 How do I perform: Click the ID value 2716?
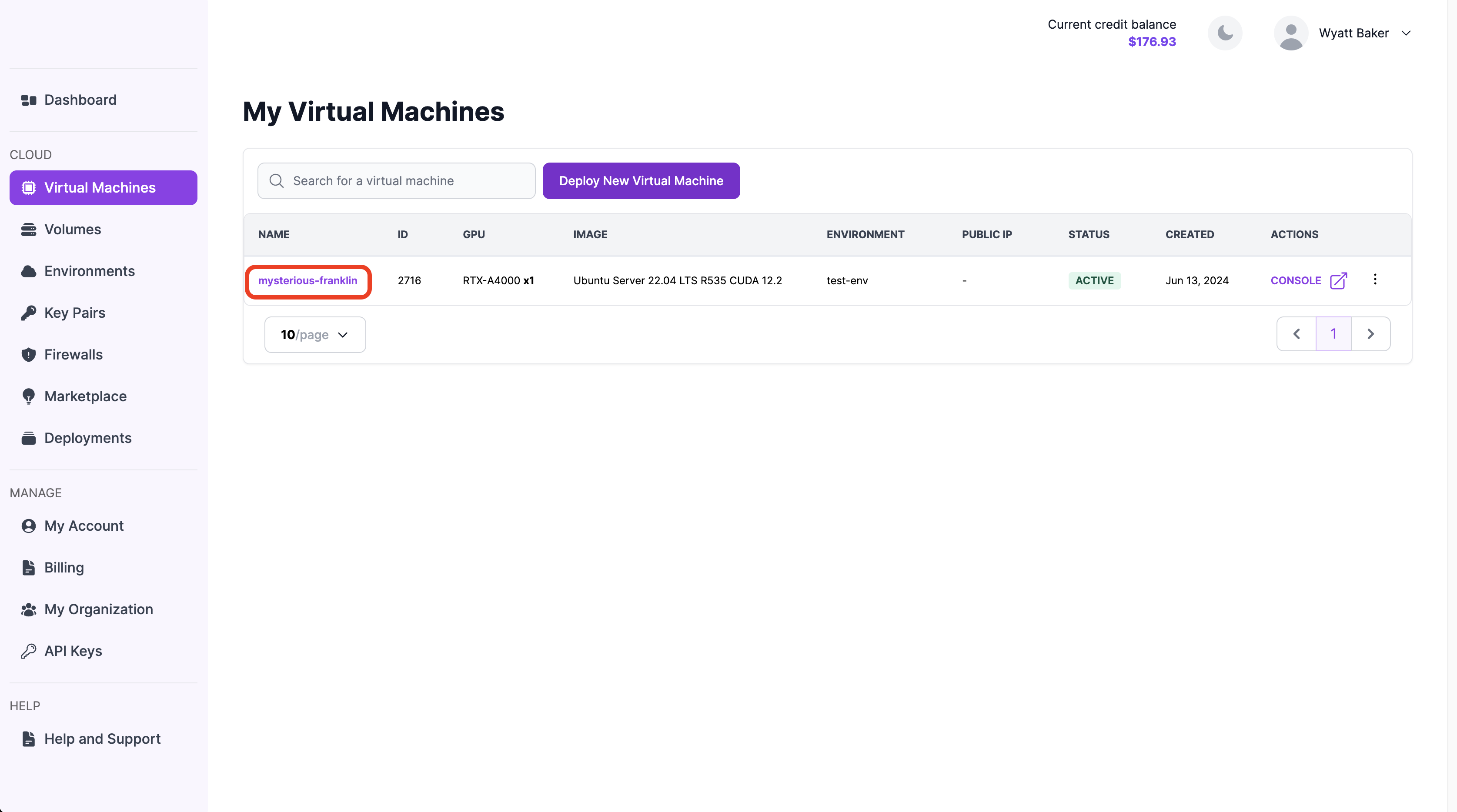pos(409,281)
